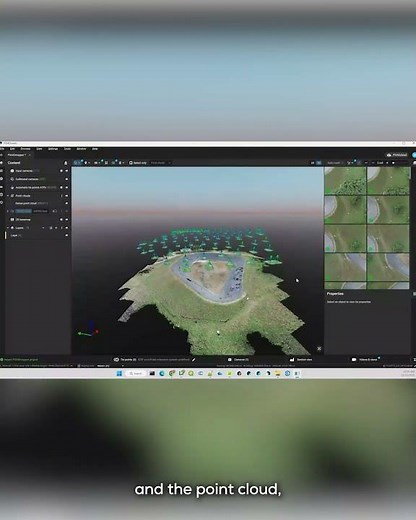Open the Edit menu
Viewport: 416px width, 520px height.
pos(12,149)
